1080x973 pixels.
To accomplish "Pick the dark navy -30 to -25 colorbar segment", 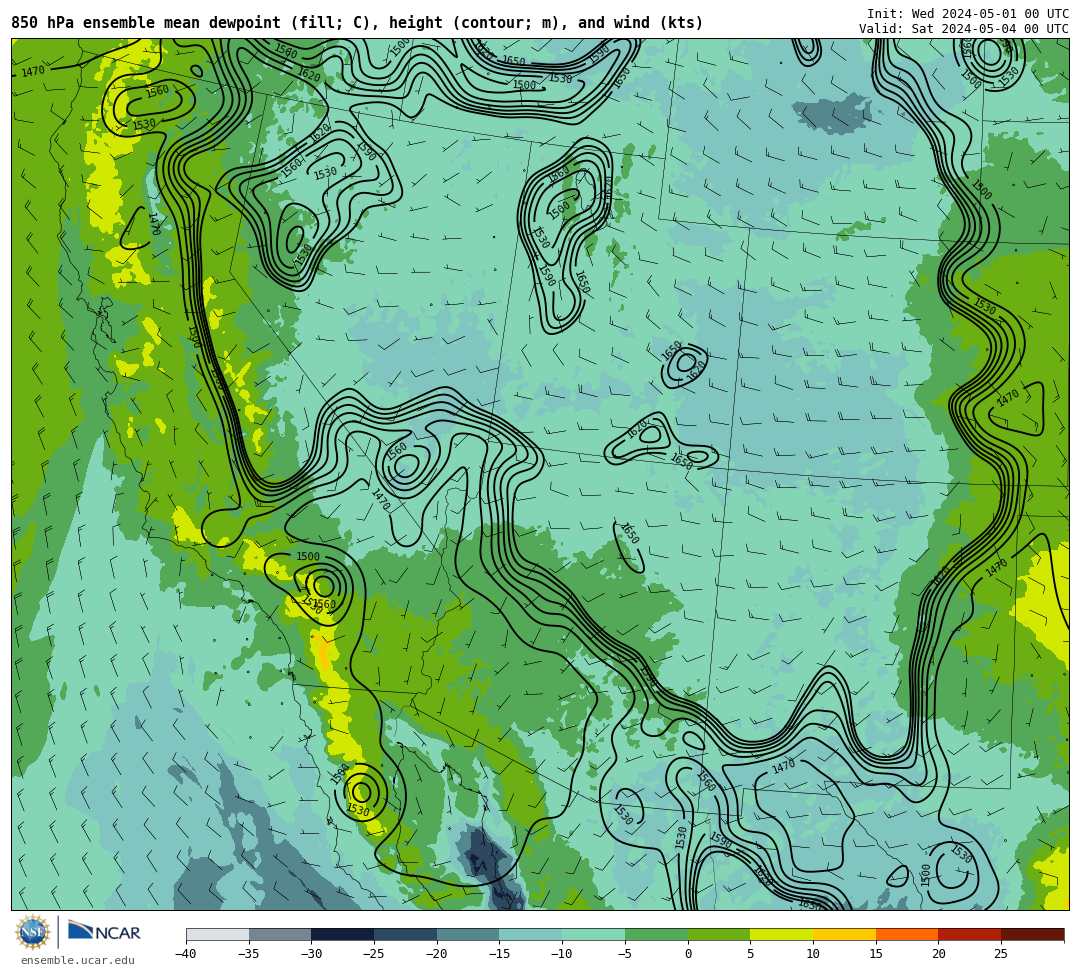I will pos(343,934).
